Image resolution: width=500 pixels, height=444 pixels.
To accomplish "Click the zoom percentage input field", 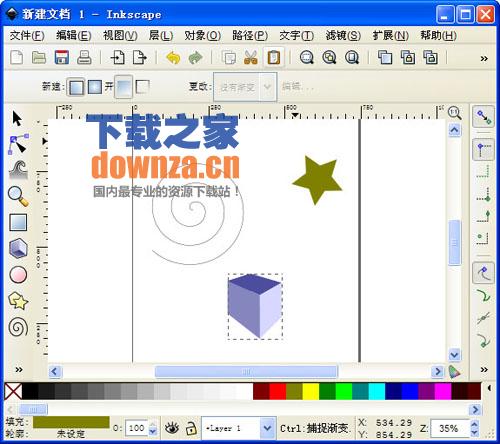I will 450,428.
